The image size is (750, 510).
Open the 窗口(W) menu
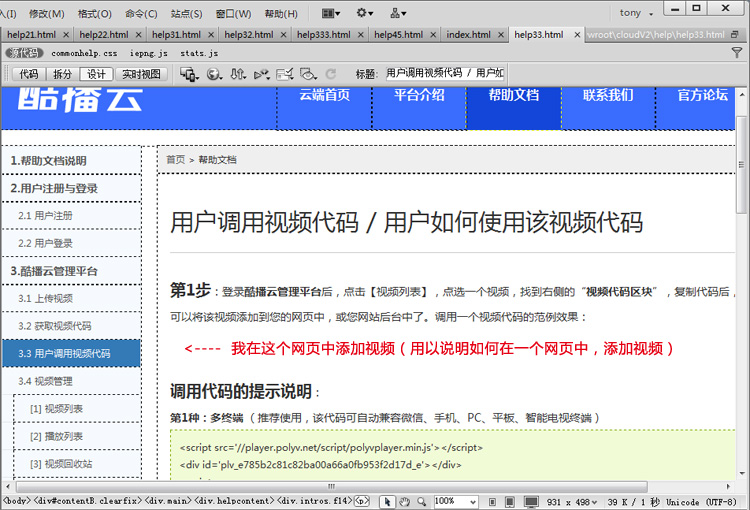point(233,14)
